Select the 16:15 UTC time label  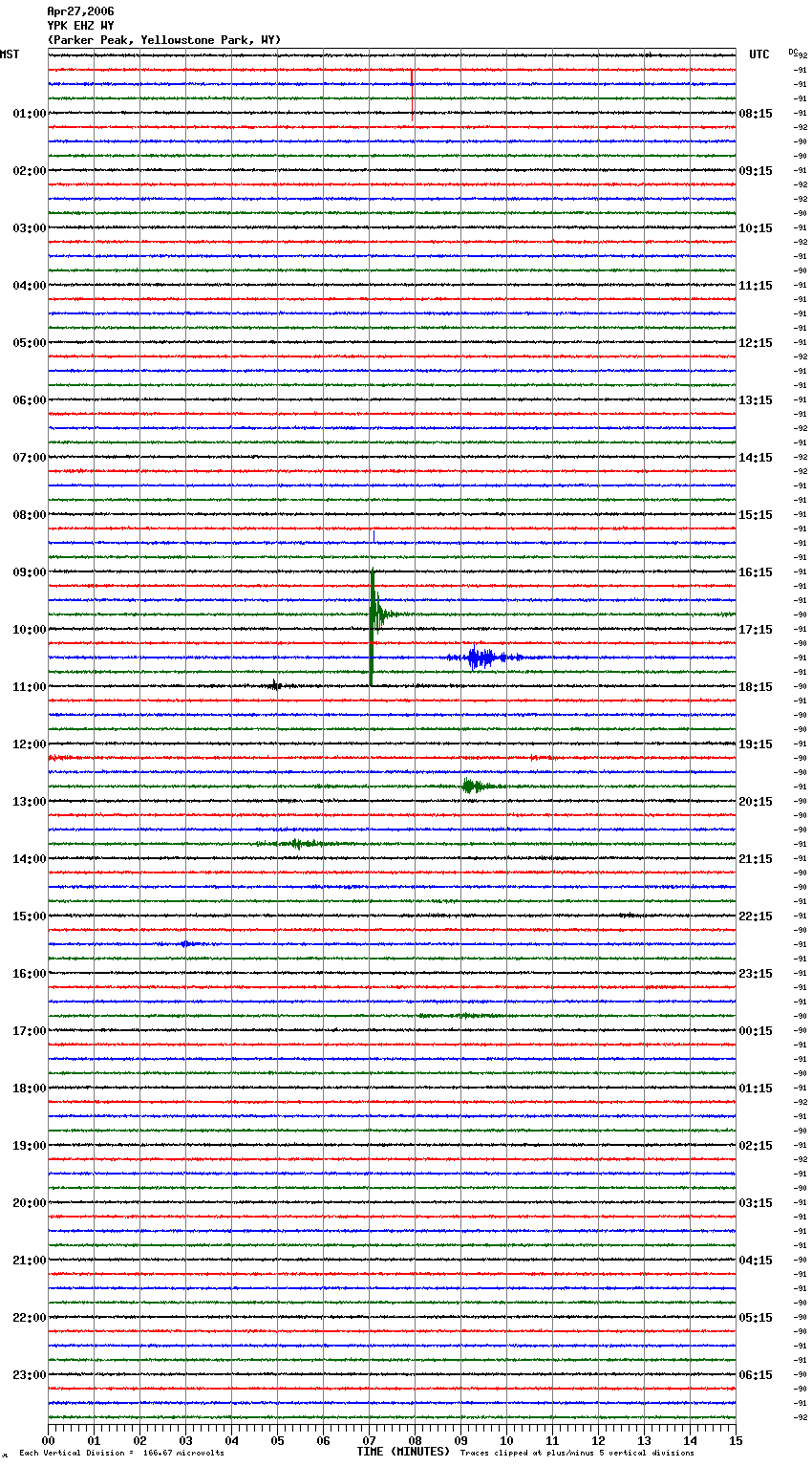tap(756, 572)
